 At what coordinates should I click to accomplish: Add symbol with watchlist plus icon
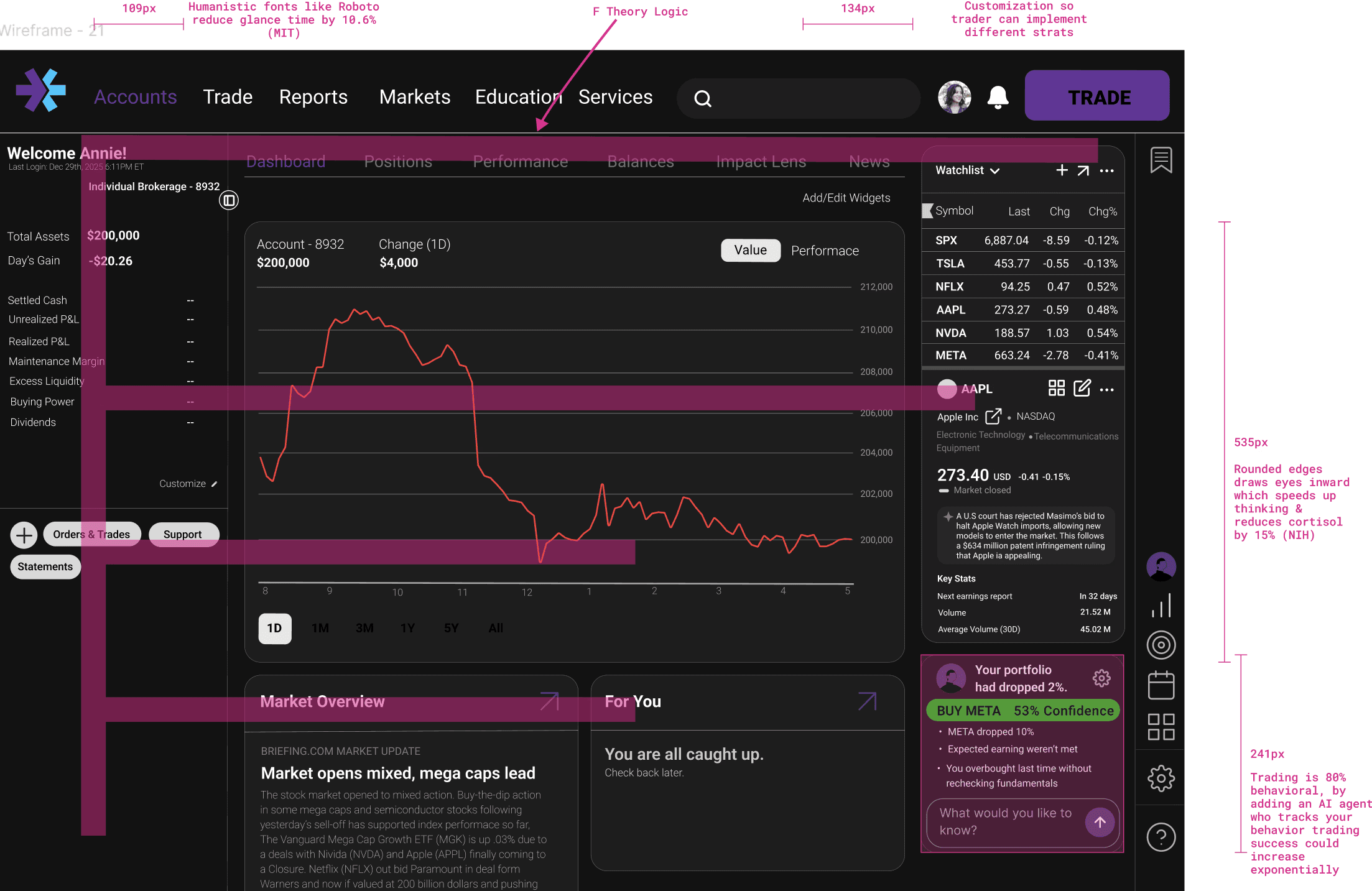1062,170
